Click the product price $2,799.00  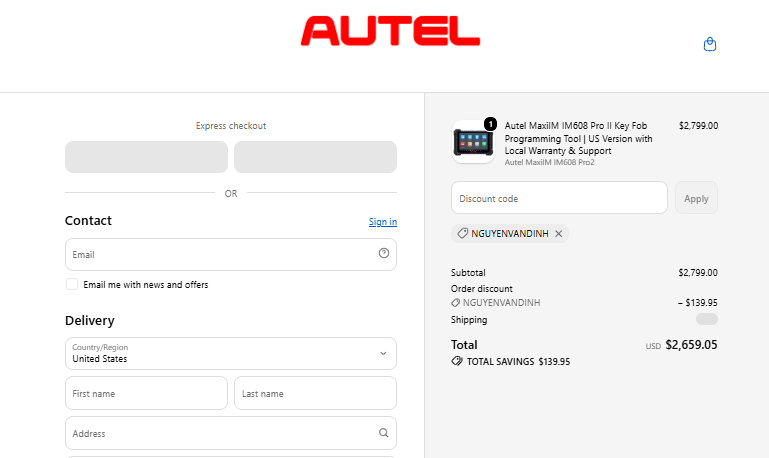[x=698, y=126]
